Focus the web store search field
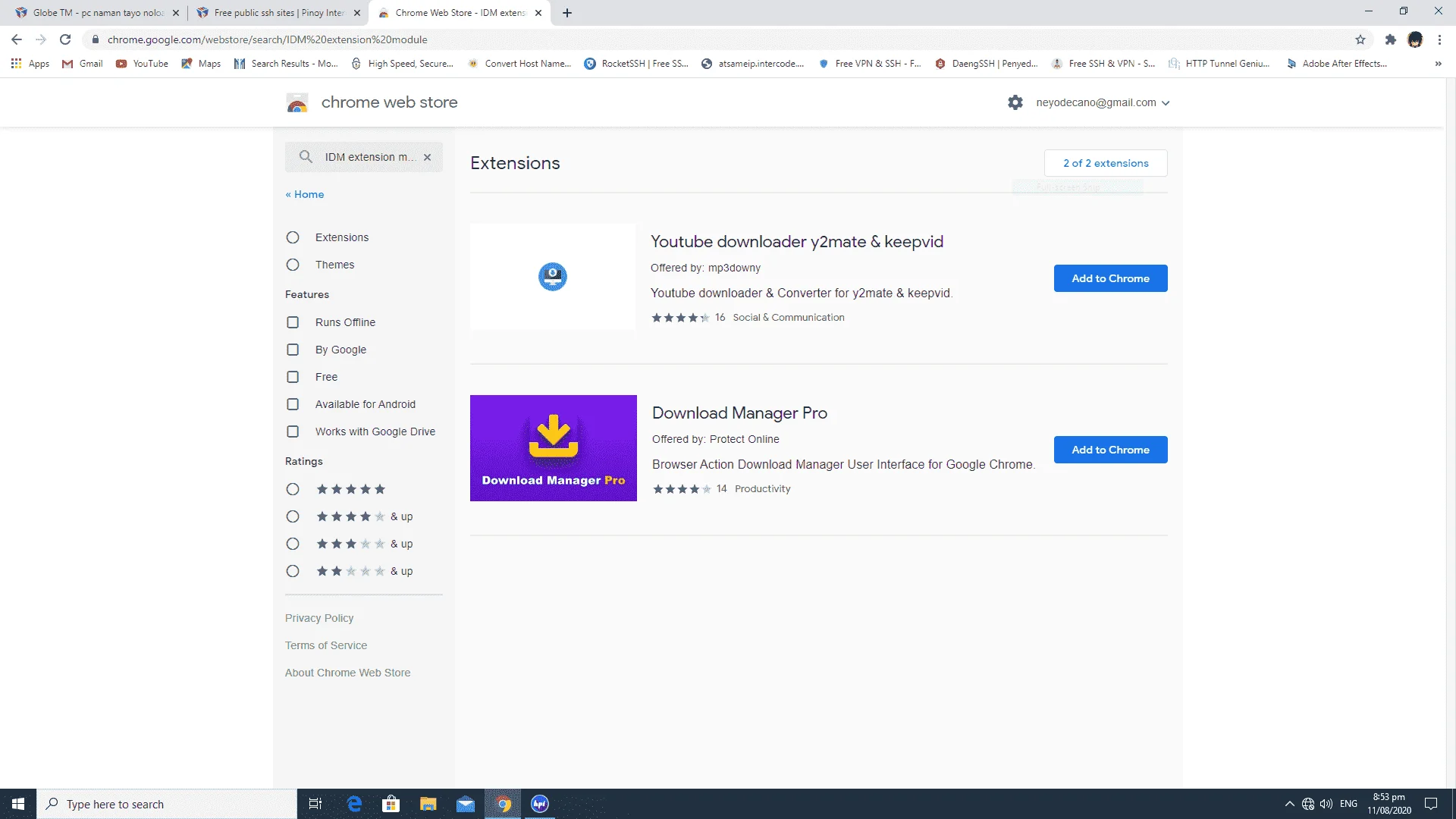Viewport: 1456px width, 819px height. (364, 157)
